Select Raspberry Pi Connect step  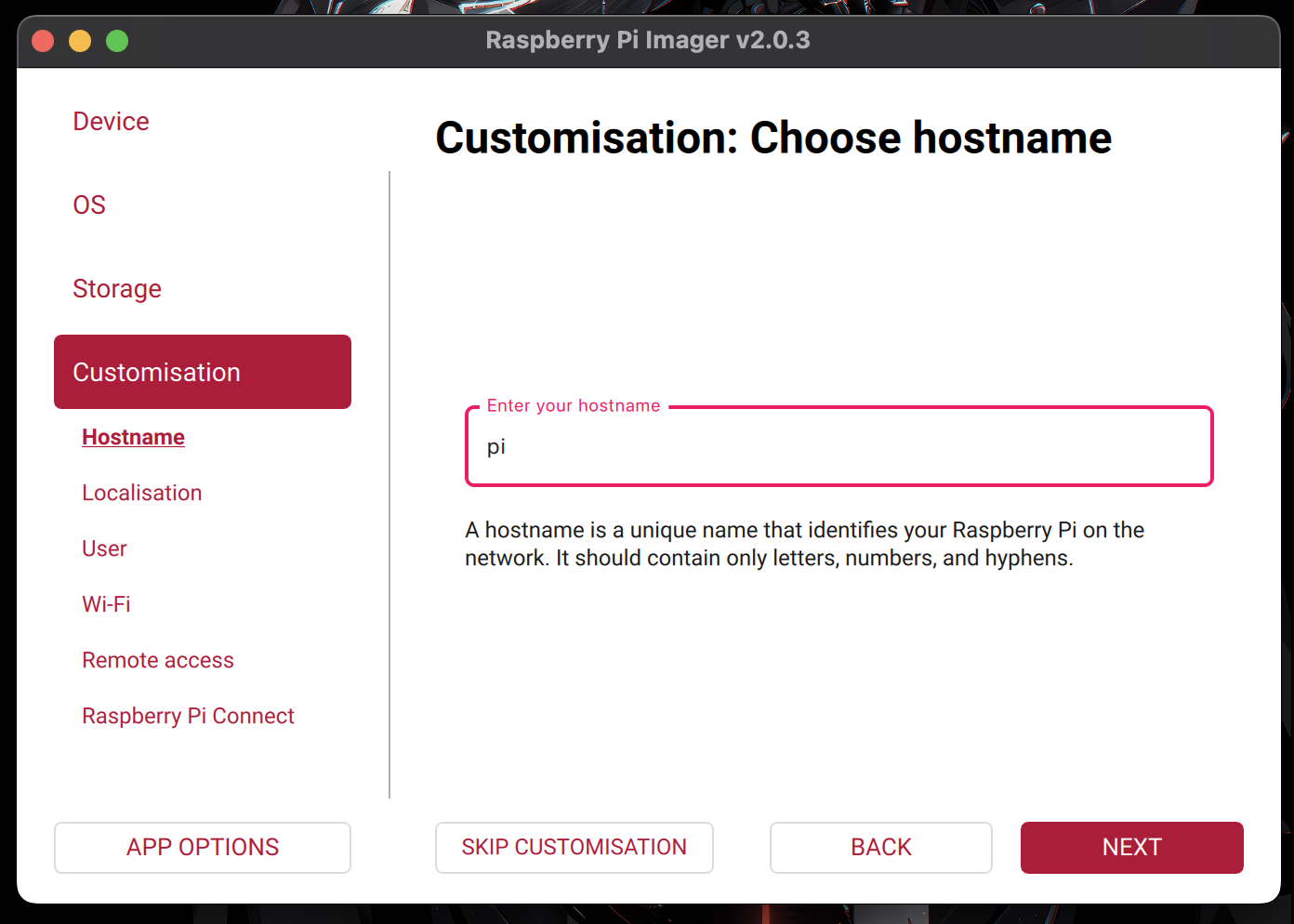(188, 716)
